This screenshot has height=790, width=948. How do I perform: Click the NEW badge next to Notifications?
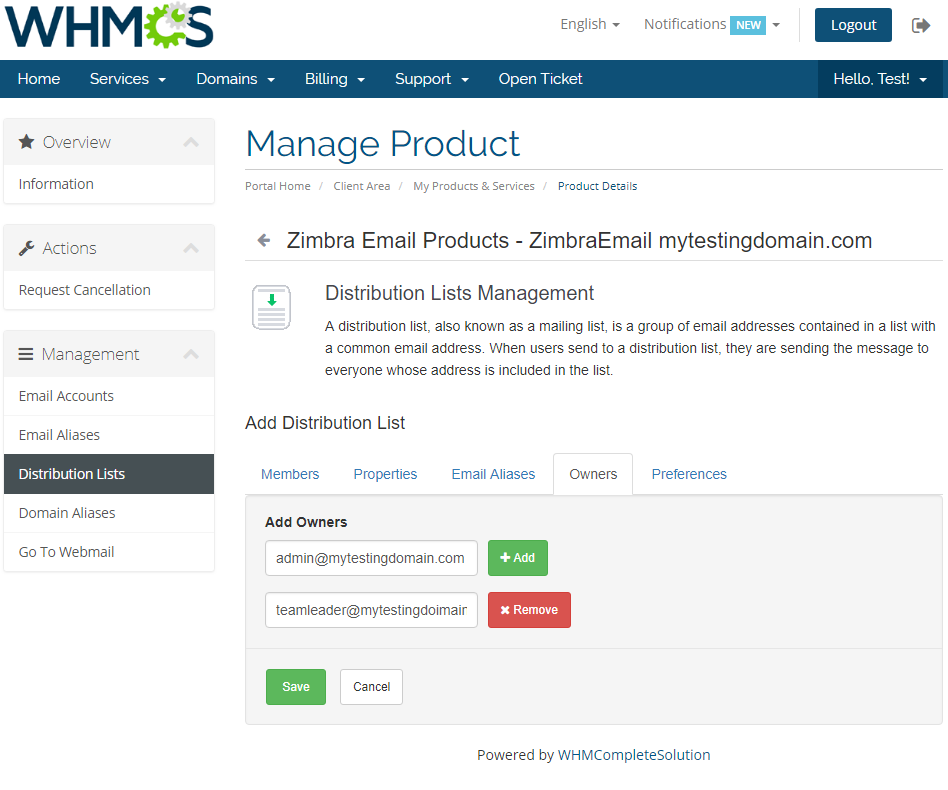(x=748, y=25)
